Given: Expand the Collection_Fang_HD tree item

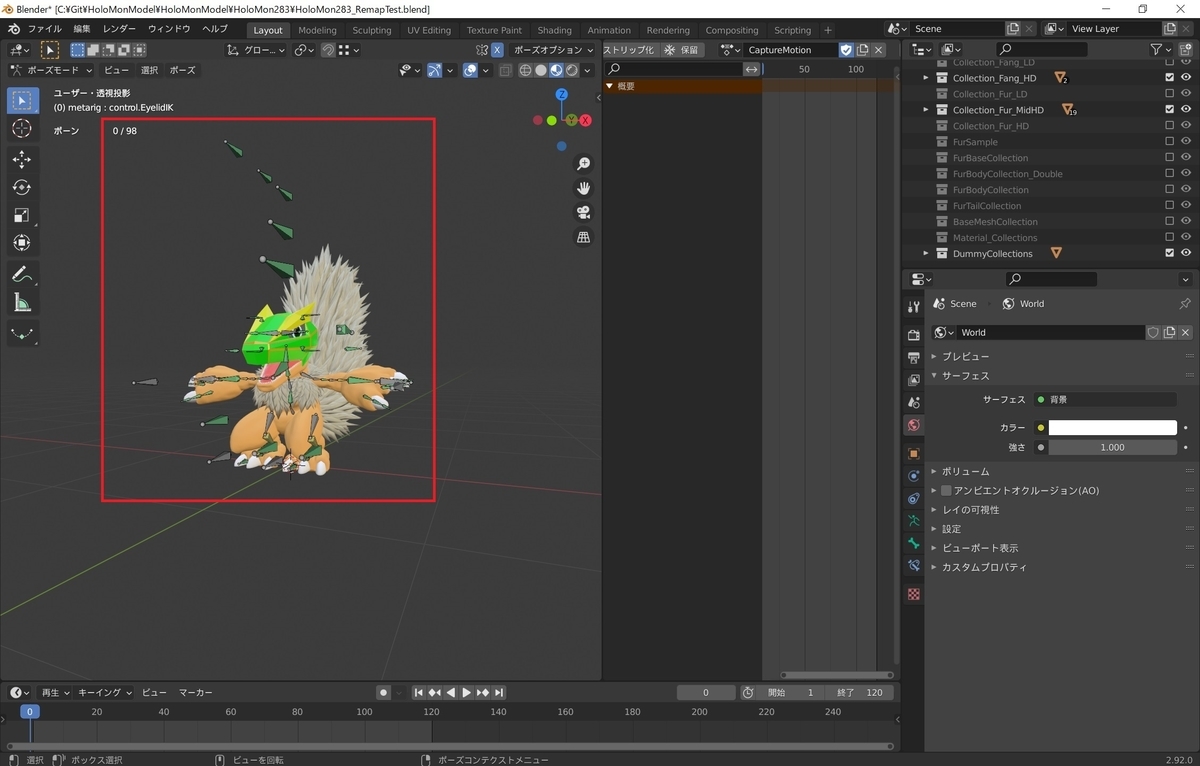Looking at the screenshot, I should point(926,78).
